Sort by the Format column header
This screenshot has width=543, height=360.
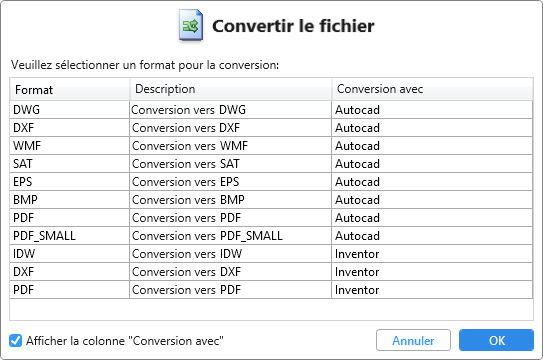coord(70,90)
